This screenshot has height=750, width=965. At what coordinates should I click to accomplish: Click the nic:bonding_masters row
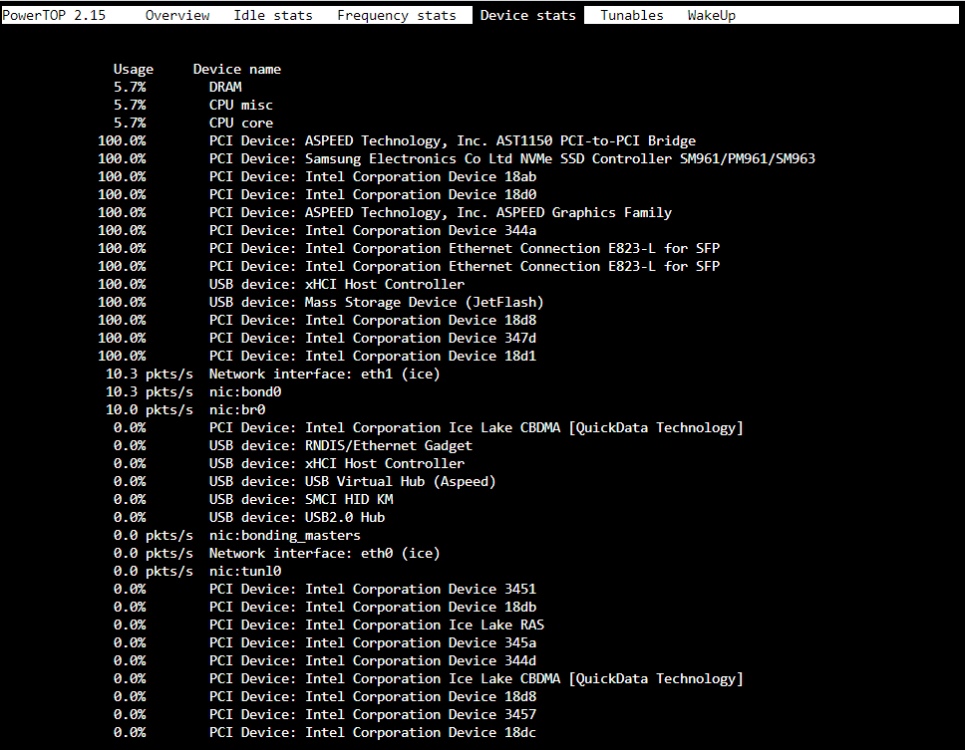(237, 535)
